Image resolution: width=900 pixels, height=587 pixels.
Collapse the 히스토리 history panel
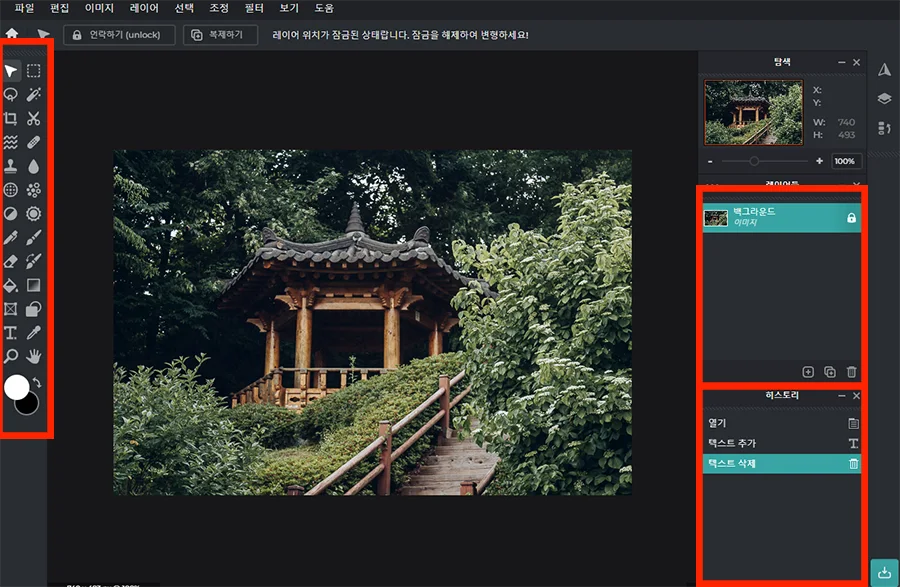(x=842, y=395)
